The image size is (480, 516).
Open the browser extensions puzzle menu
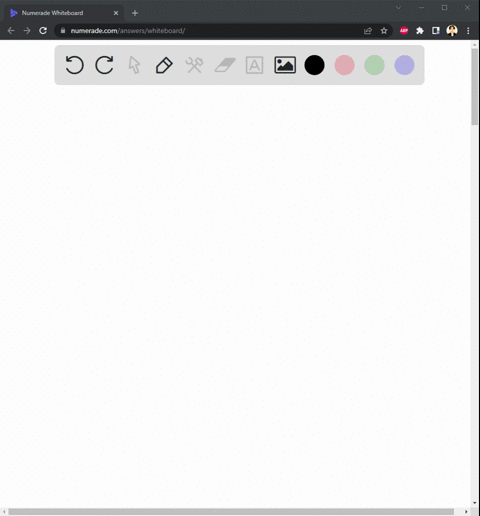point(420,31)
